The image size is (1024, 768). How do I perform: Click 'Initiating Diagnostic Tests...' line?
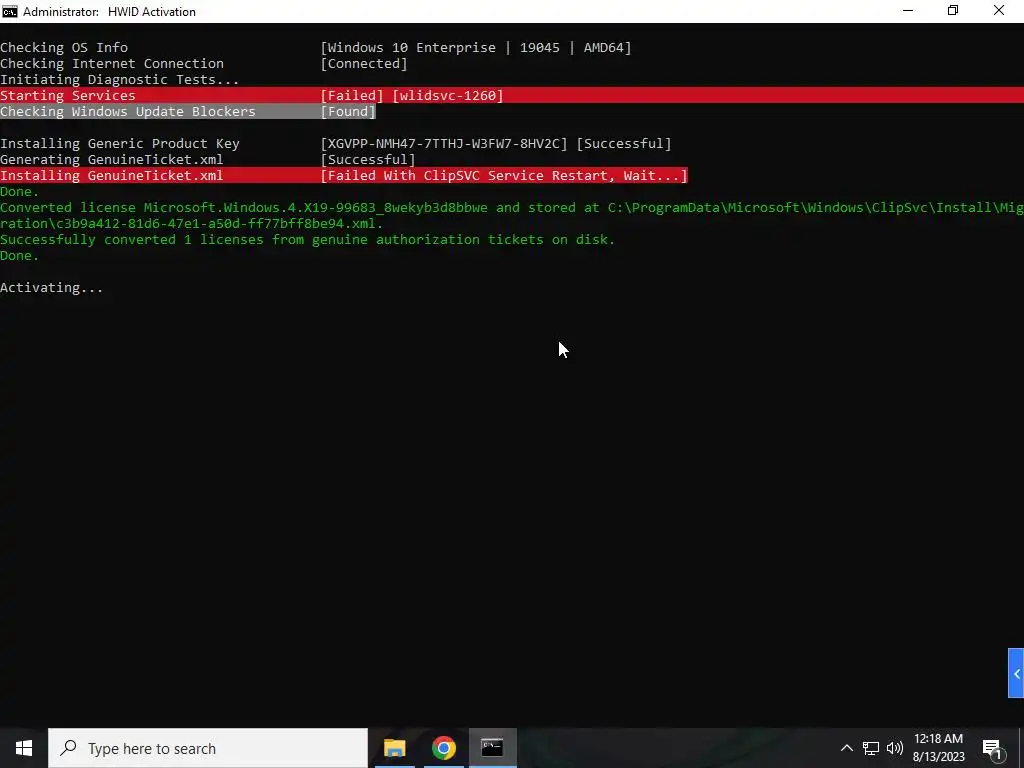[x=120, y=80]
